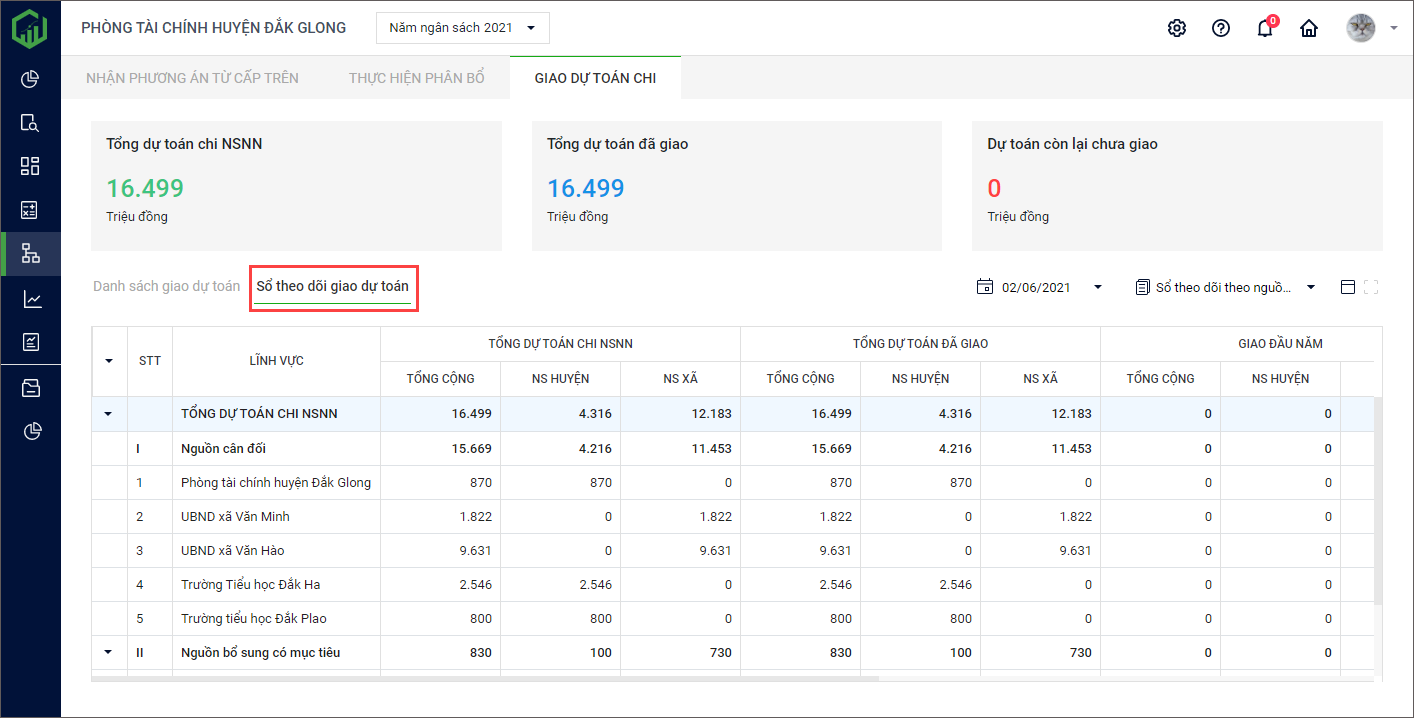Open the Năm ngân sách 2021 dropdown
Viewport: 1414px width, 718px height.
(x=463, y=28)
